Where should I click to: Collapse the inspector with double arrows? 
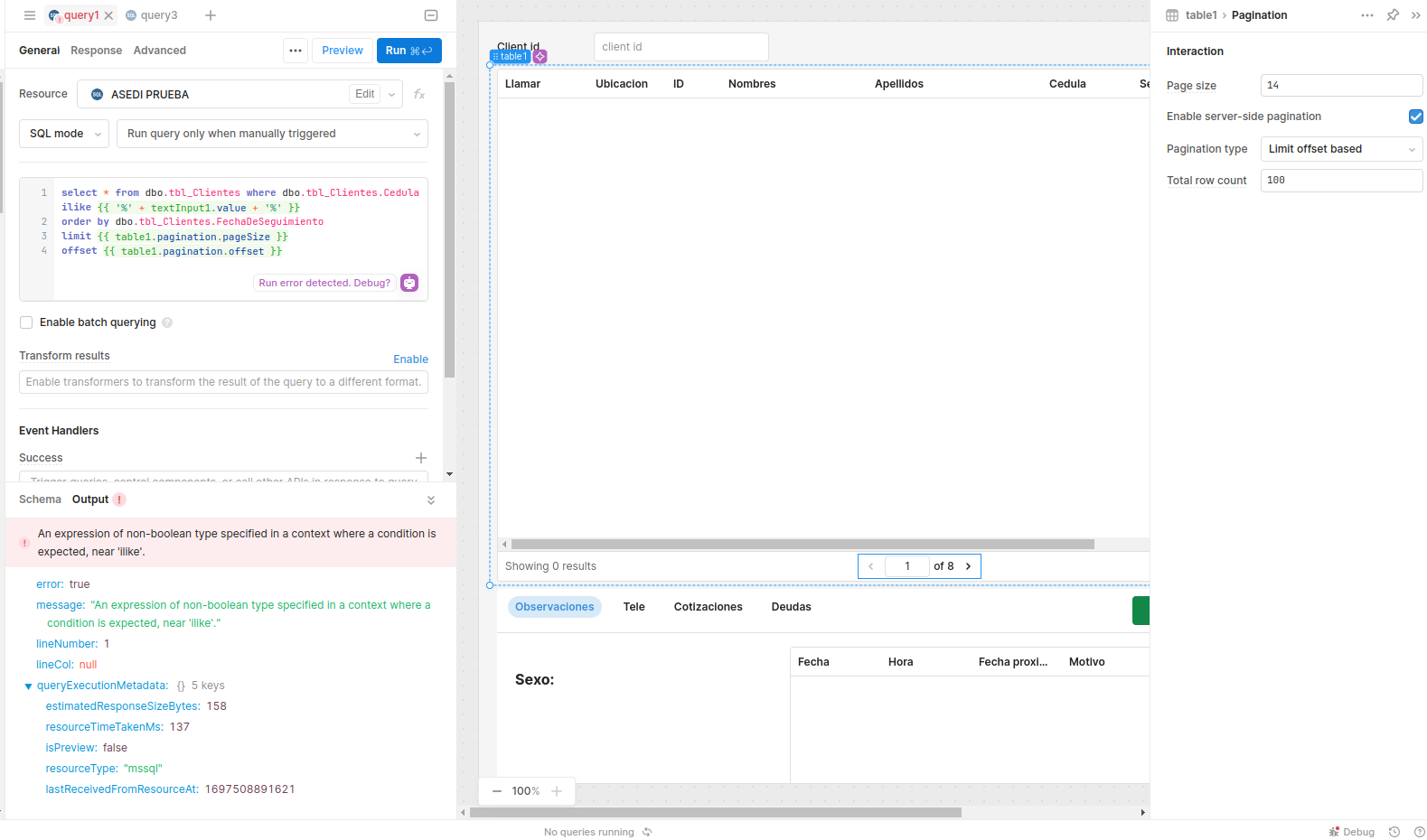click(1416, 15)
